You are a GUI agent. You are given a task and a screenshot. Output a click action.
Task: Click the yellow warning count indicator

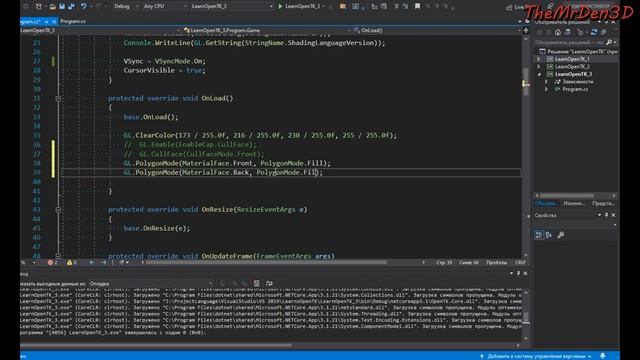[x=72, y=262]
